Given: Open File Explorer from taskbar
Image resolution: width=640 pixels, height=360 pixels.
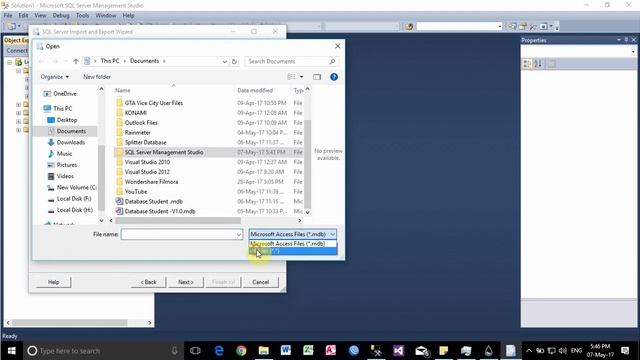Looking at the screenshot, I should click(x=263, y=351).
